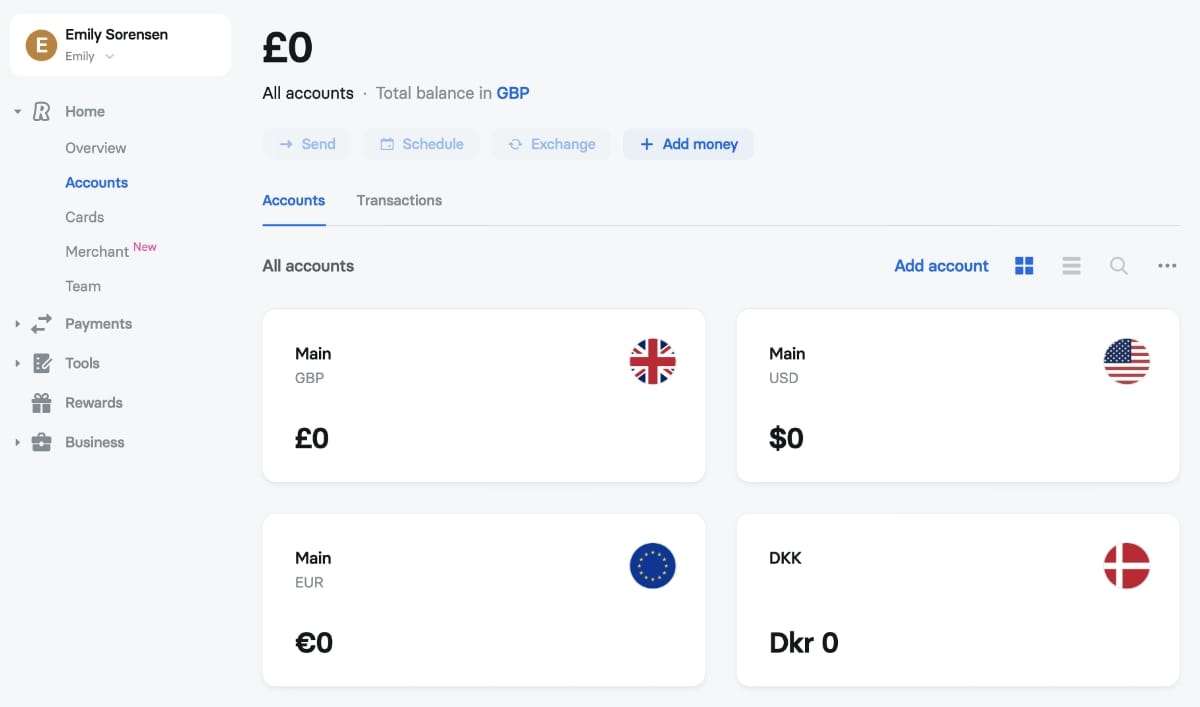The height and width of the screenshot is (707, 1200).
Task: Click the Add money button
Action: [688, 144]
